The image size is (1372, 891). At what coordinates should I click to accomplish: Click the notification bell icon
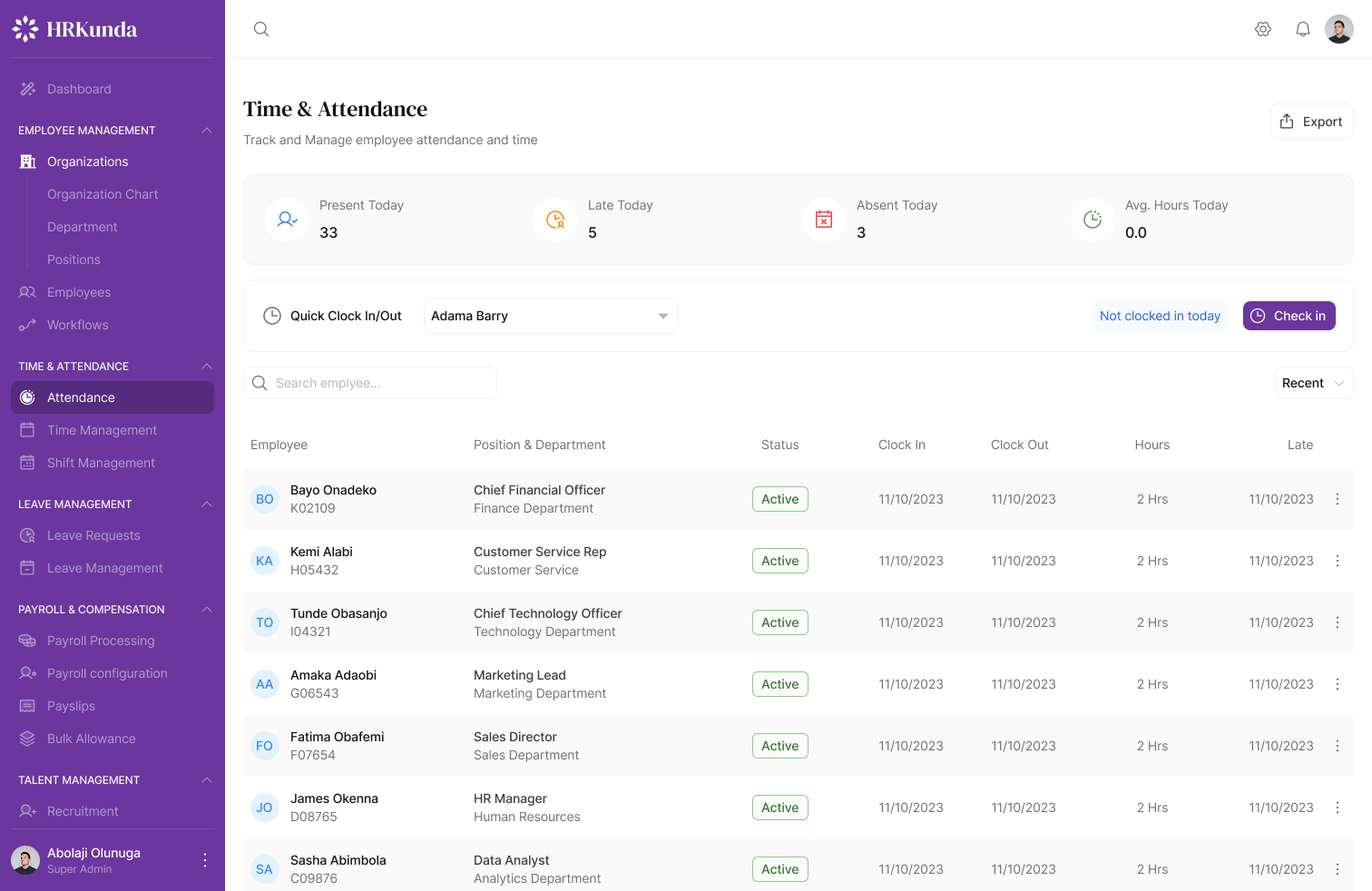(x=1303, y=28)
